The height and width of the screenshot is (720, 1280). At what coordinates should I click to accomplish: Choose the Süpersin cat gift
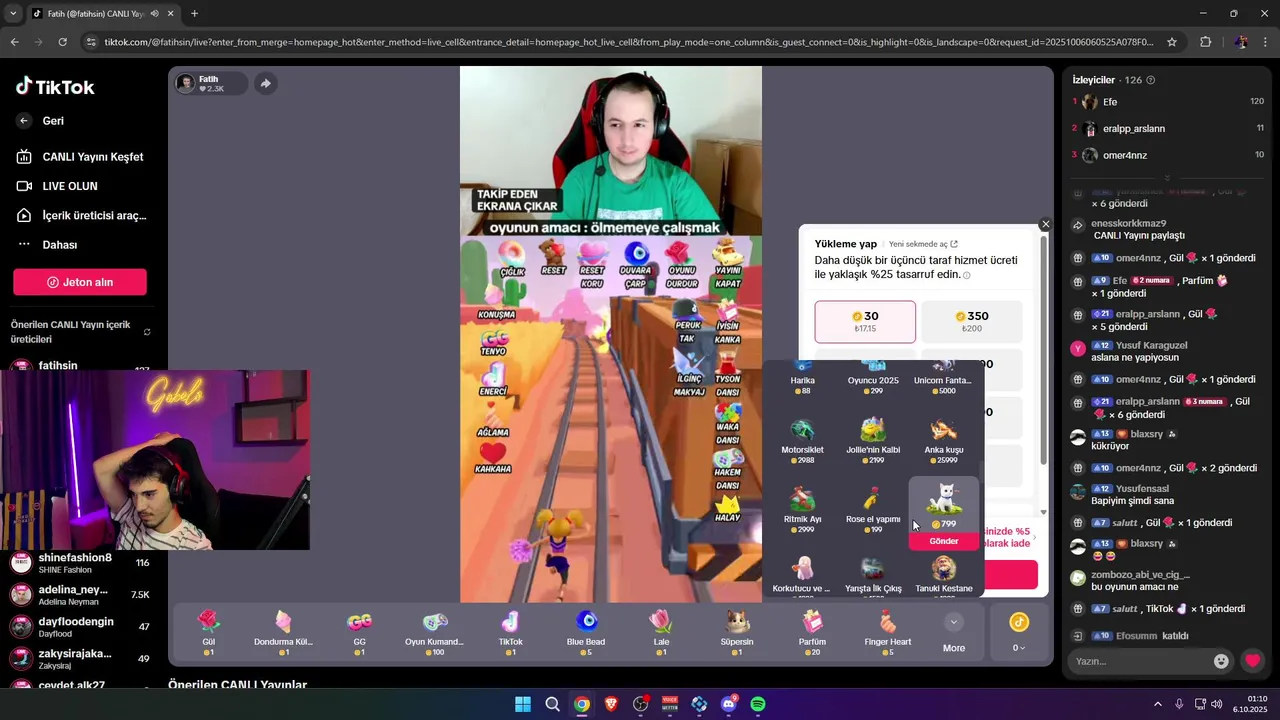(x=737, y=633)
